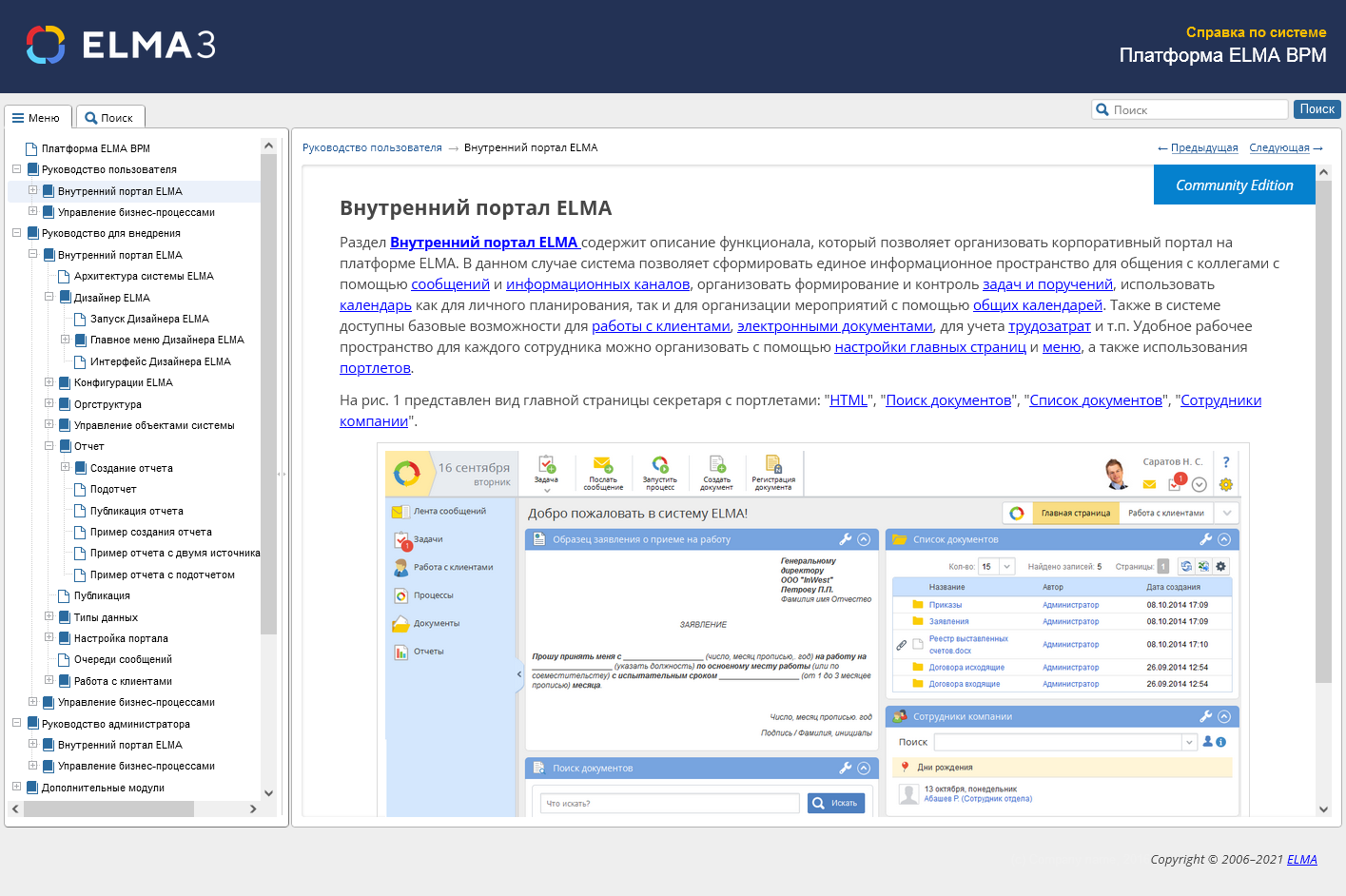
Task: Click tree horizontal scroll right arrow
Action: pos(253,808)
